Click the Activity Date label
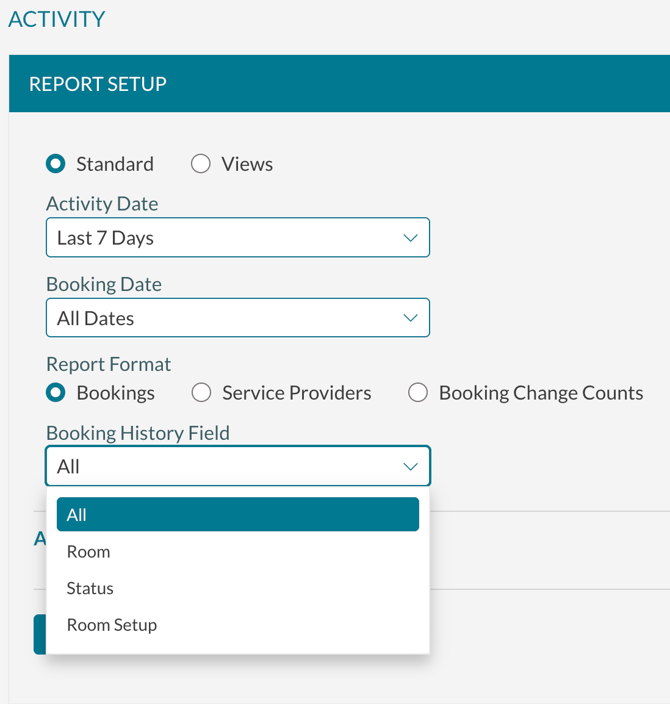670x704 pixels. point(102,204)
